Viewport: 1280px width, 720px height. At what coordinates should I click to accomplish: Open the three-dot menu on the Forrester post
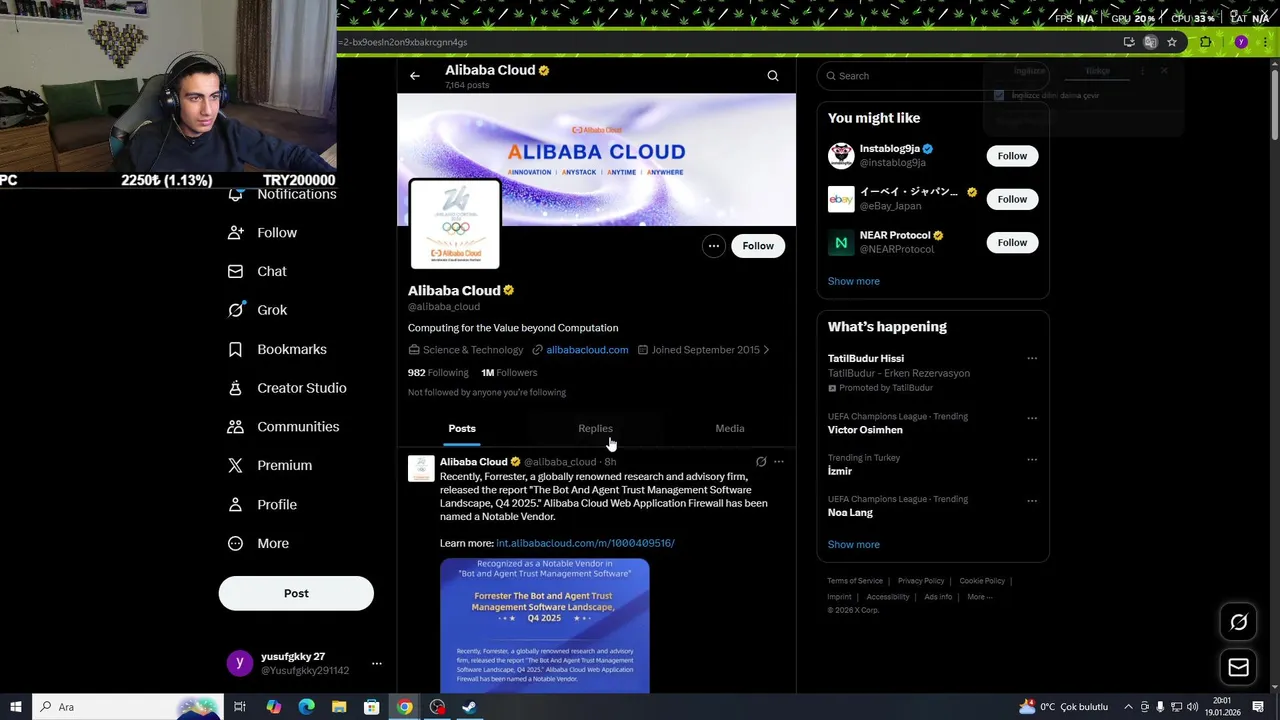tap(779, 462)
